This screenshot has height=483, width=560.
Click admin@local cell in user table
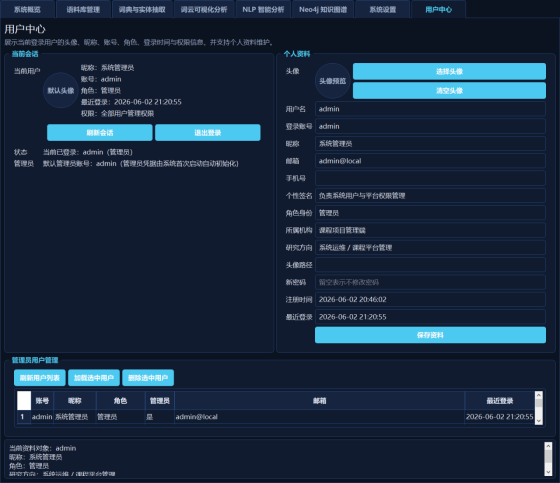(320, 417)
